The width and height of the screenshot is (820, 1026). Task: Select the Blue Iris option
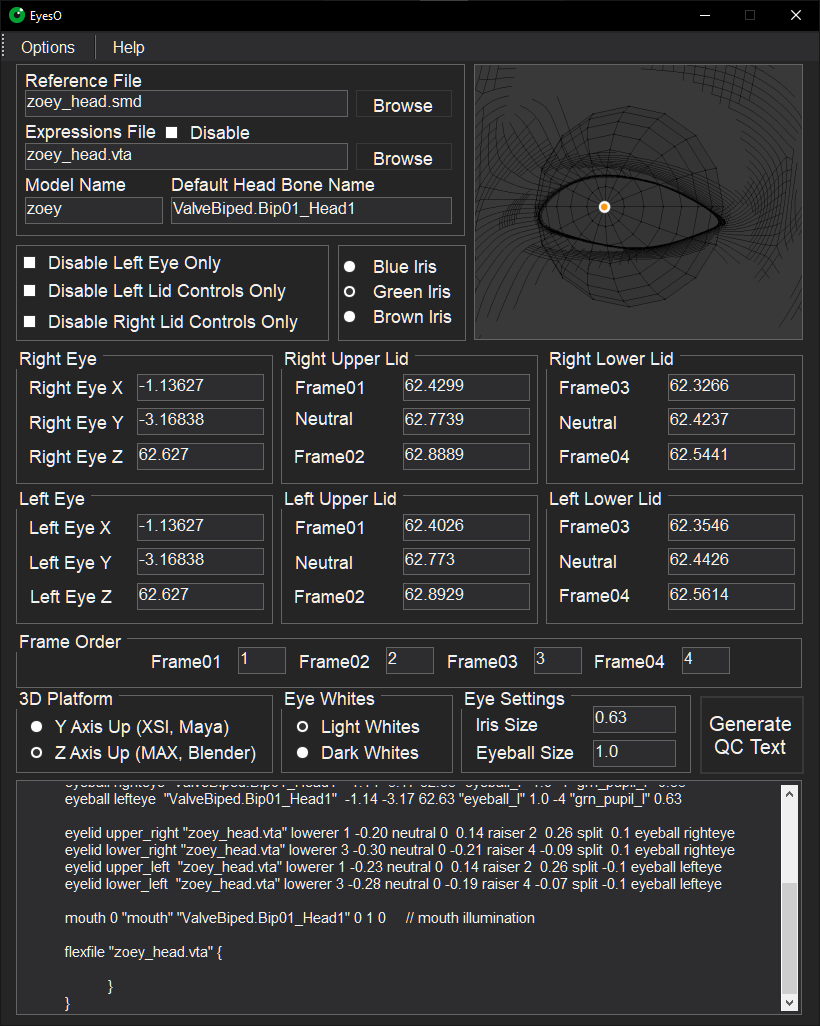(x=350, y=267)
